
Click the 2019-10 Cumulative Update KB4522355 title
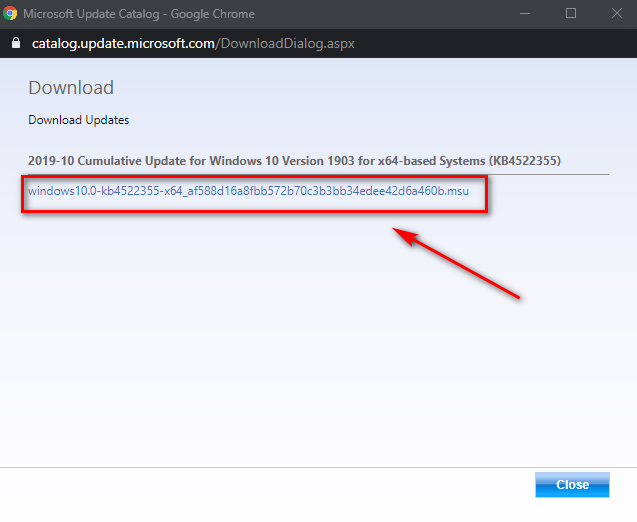pos(294,161)
